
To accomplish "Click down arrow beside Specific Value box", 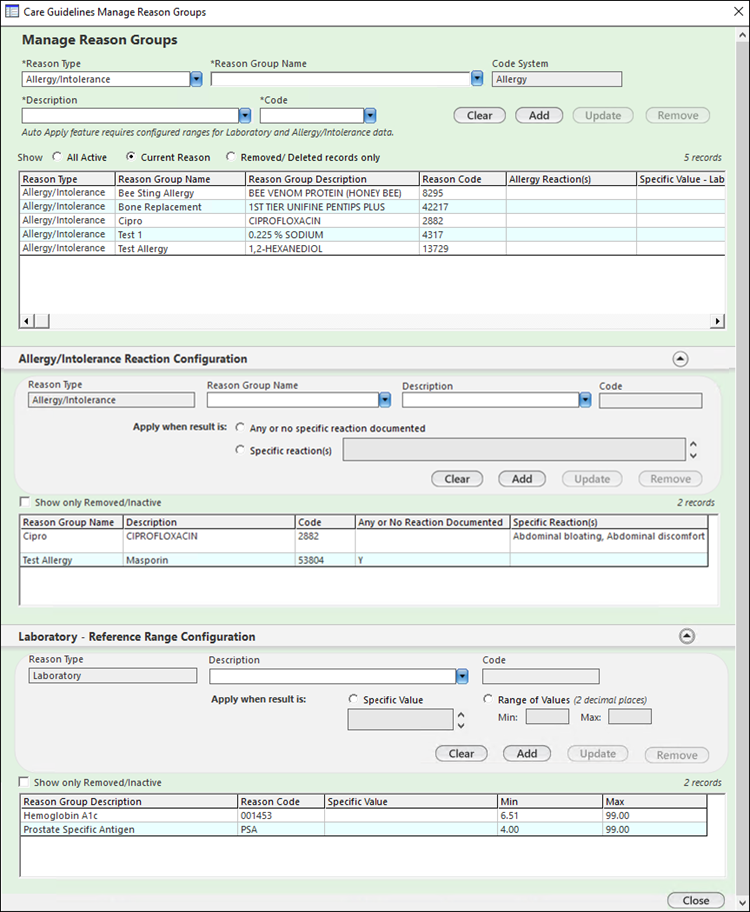I will (461, 725).
